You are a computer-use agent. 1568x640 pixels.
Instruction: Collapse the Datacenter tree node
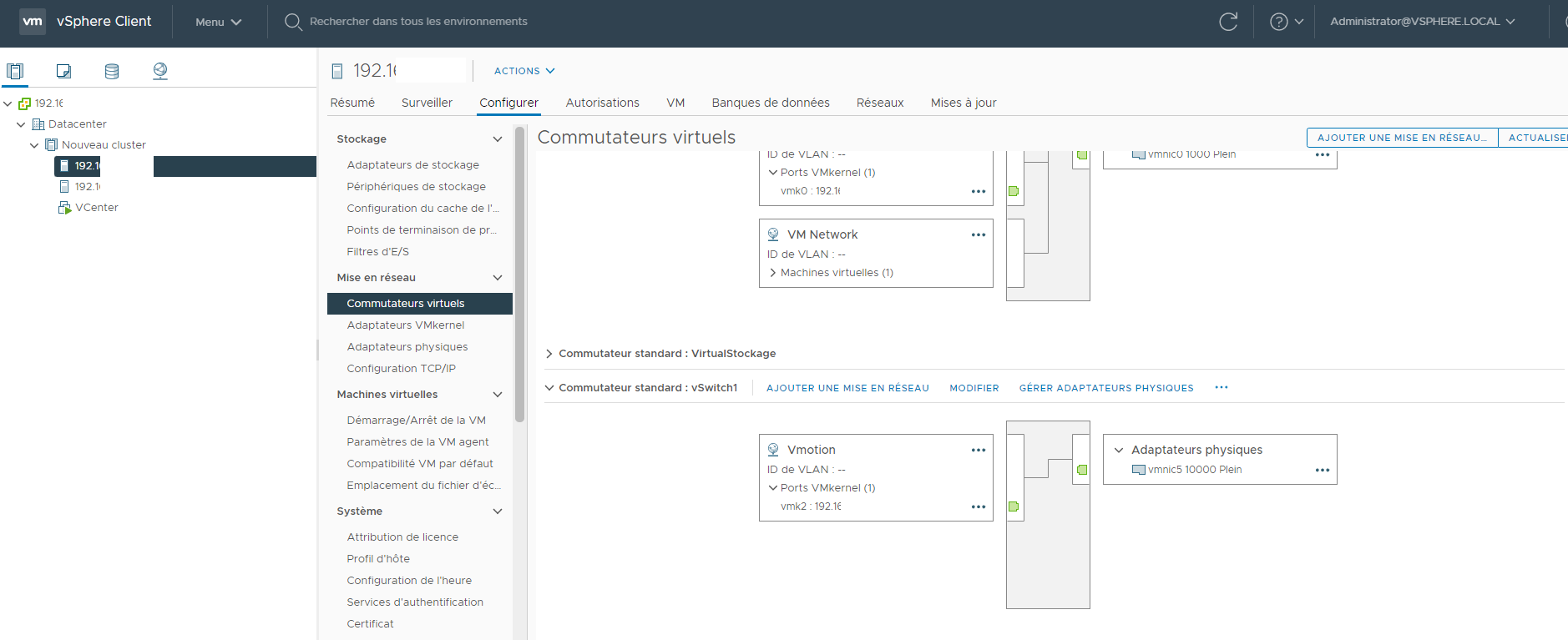pyautogui.click(x=21, y=124)
